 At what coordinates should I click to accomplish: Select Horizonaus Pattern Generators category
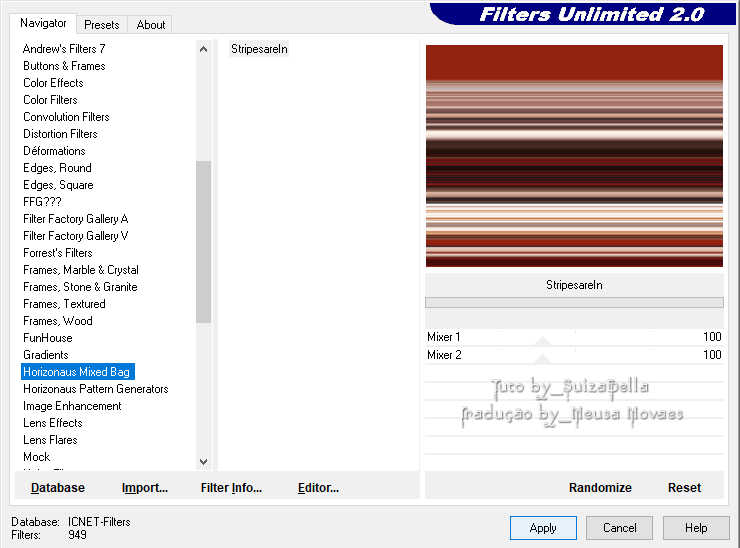coord(96,388)
